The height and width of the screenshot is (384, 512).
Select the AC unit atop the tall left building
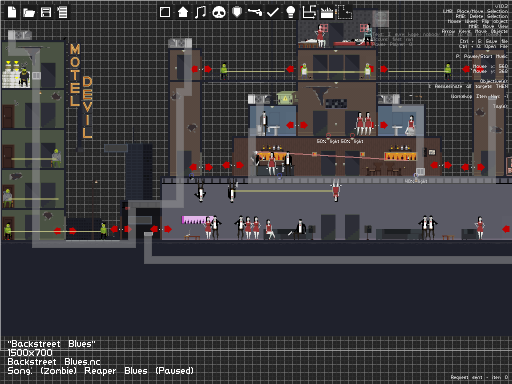pyautogui.click(x=180, y=43)
